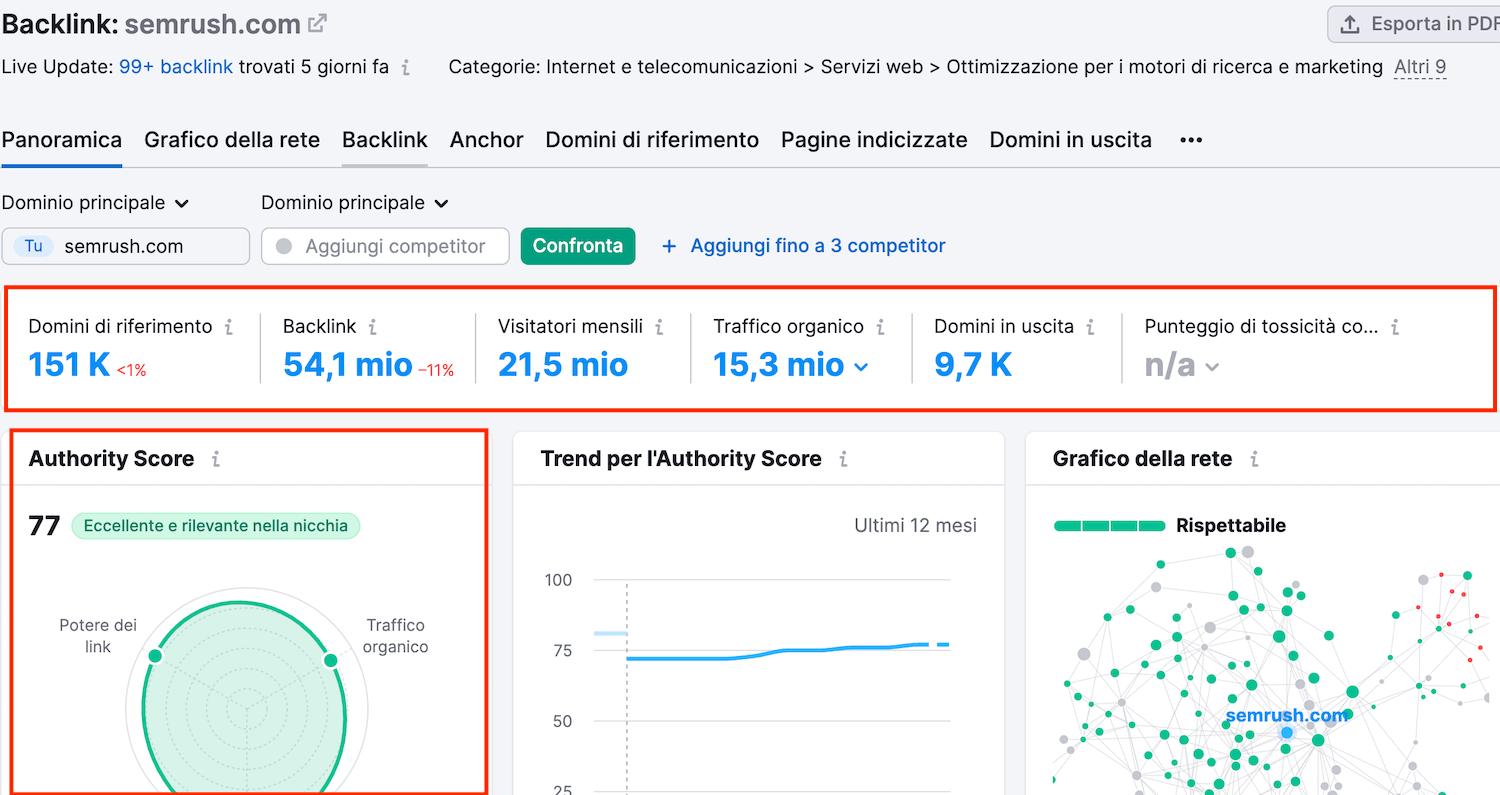This screenshot has height=795, width=1500.
Task: Click the semrush.com node in network graph
Action: [1287, 733]
